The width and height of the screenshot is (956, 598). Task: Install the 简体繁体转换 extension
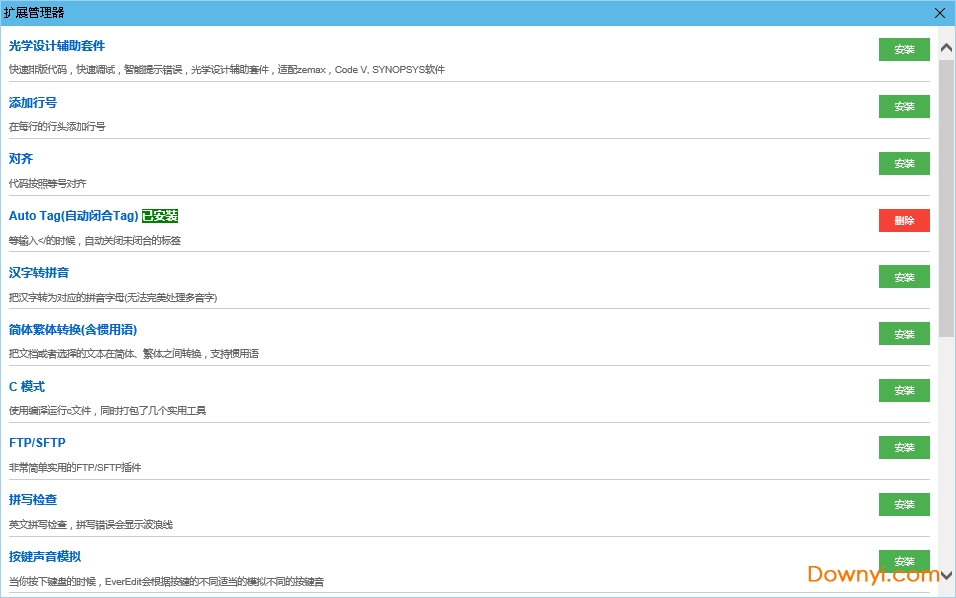coord(904,334)
